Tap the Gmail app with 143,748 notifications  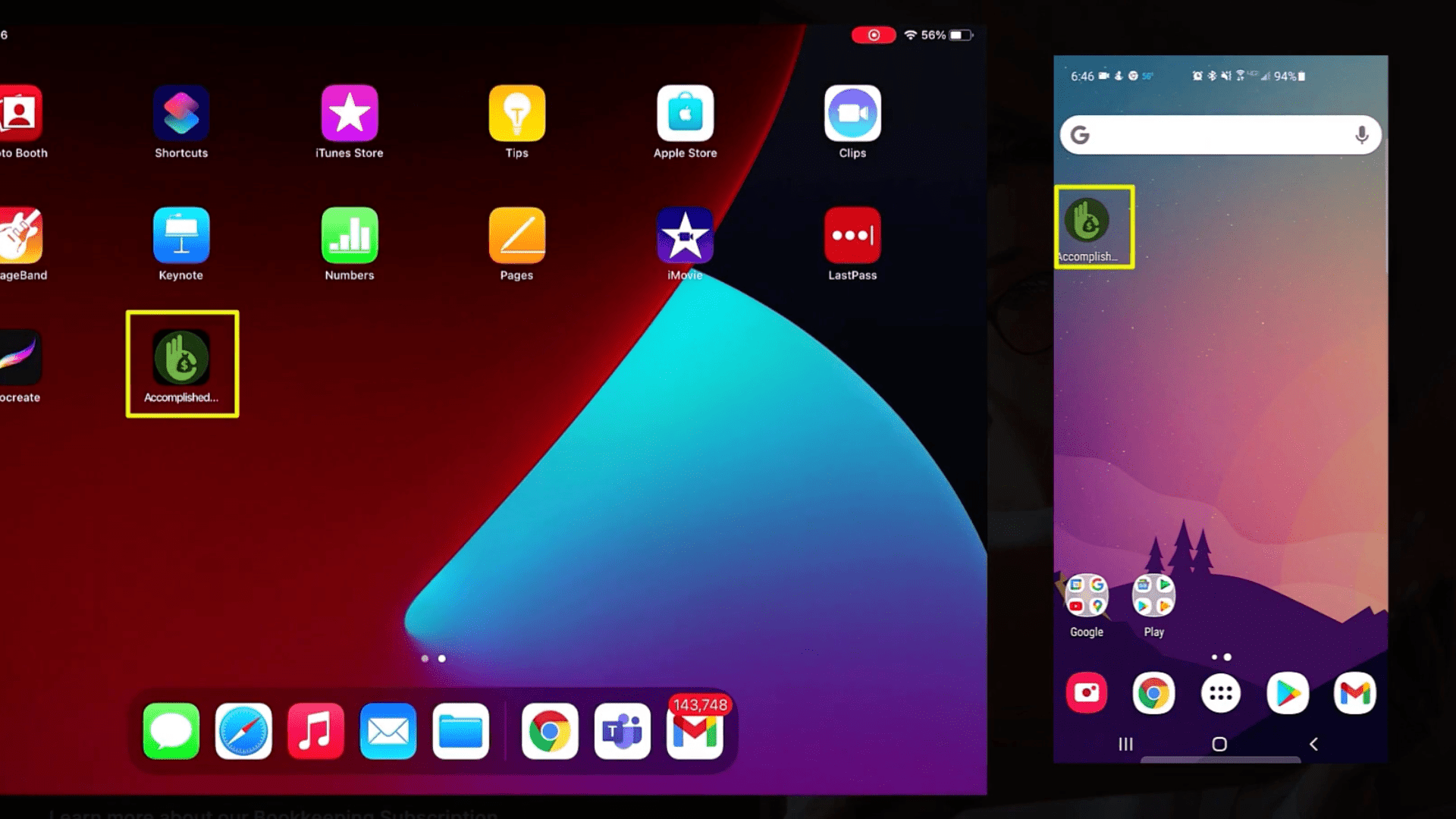pyautogui.click(x=697, y=731)
